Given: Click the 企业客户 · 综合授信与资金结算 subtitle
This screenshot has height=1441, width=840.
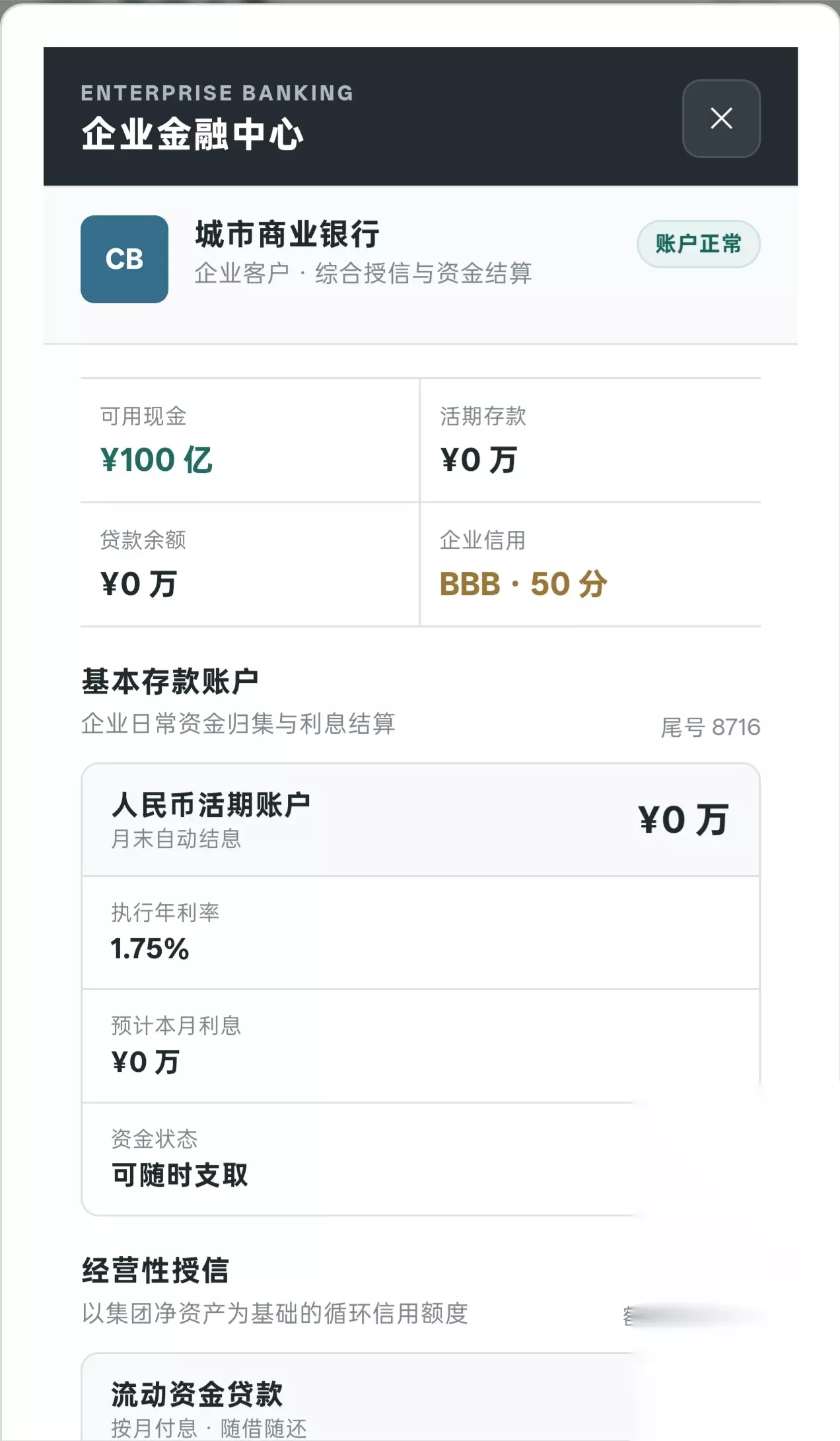Looking at the screenshot, I should (x=363, y=273).
